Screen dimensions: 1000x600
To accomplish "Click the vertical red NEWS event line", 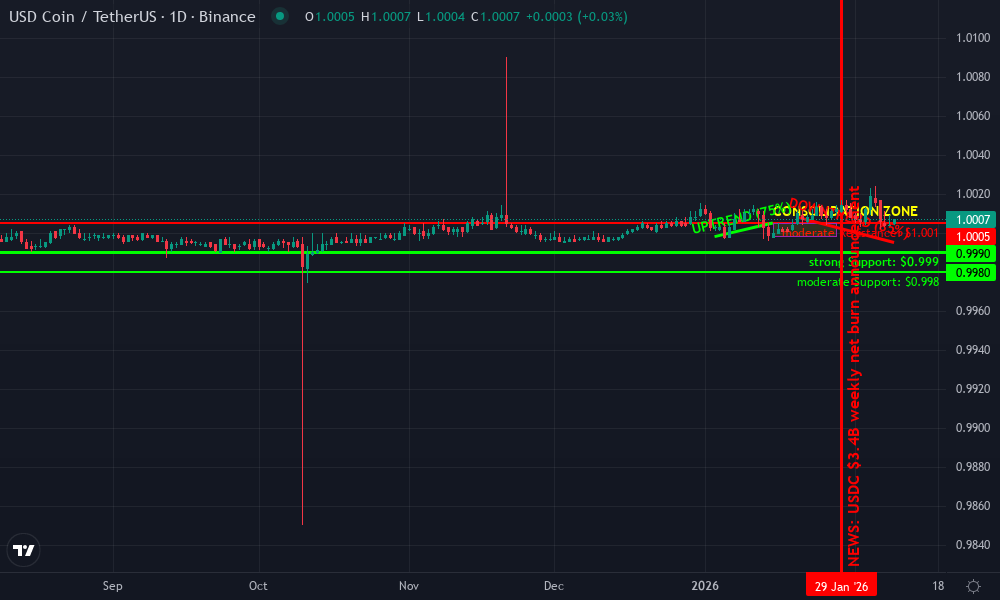I will tap(841, 400).
